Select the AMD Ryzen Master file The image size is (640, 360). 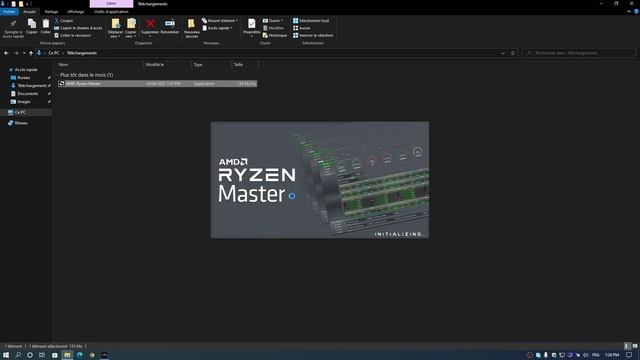click(158, 83)
